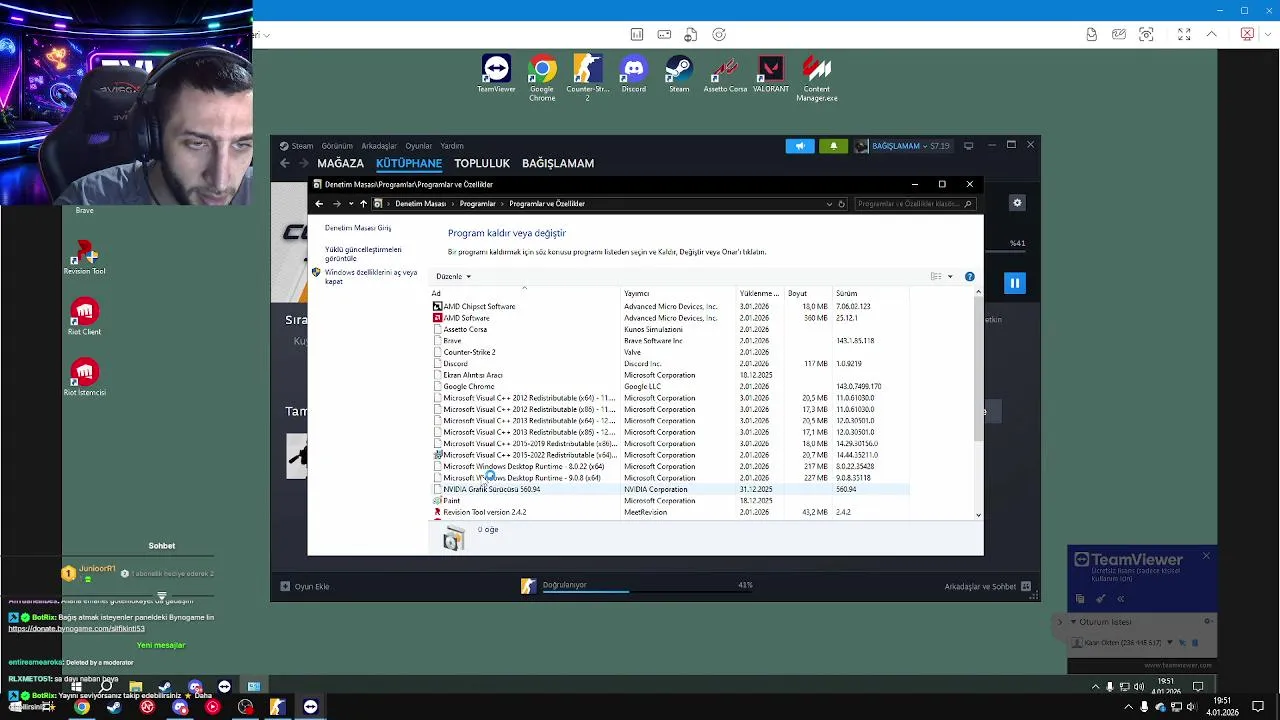The image size is (1280, 720).
Task: Select the Counter-Strike 2 program row
Action: click(x=670, y=352)
